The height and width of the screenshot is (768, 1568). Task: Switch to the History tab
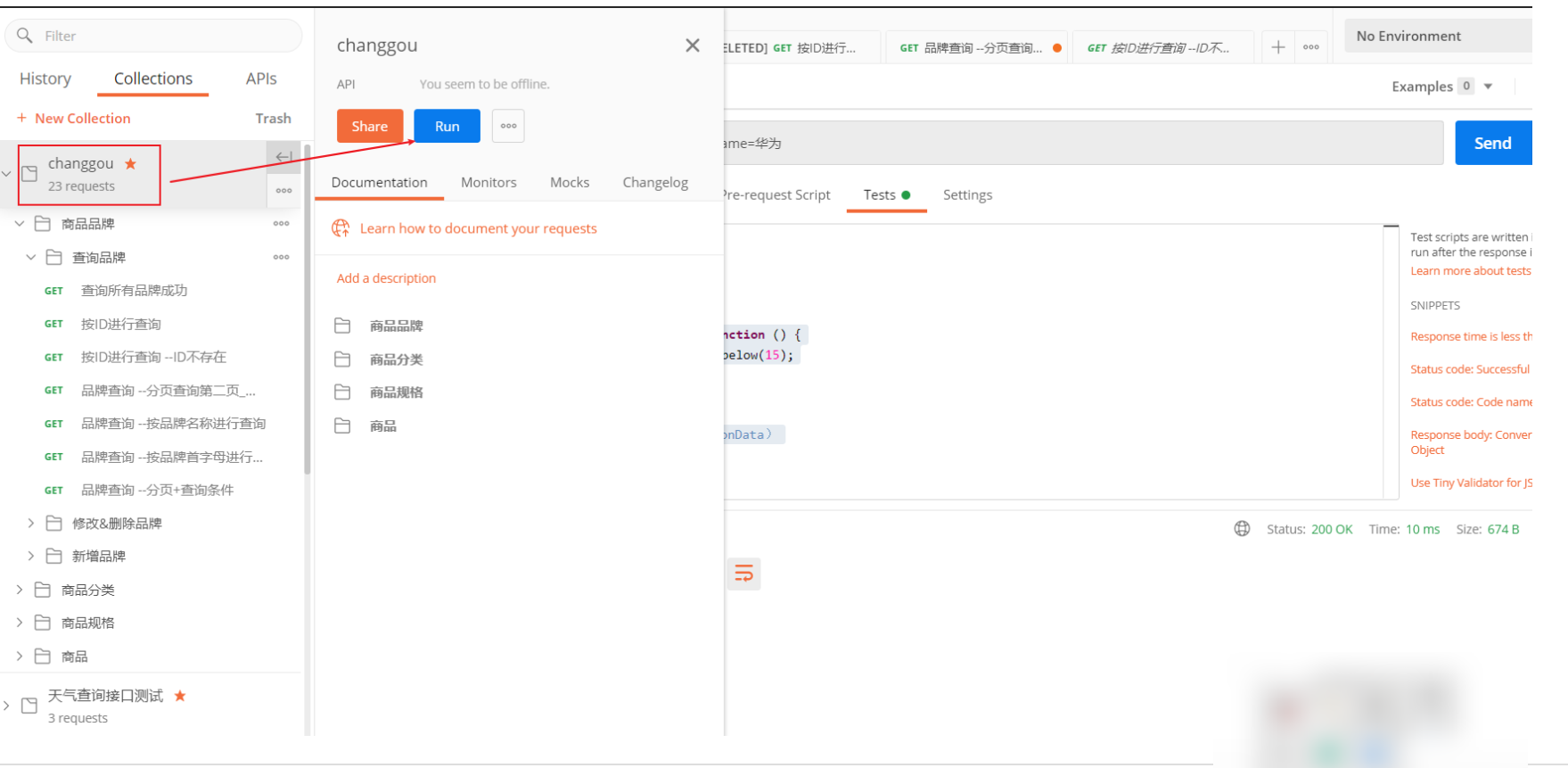pyautogui.click(x=45, y=78)
